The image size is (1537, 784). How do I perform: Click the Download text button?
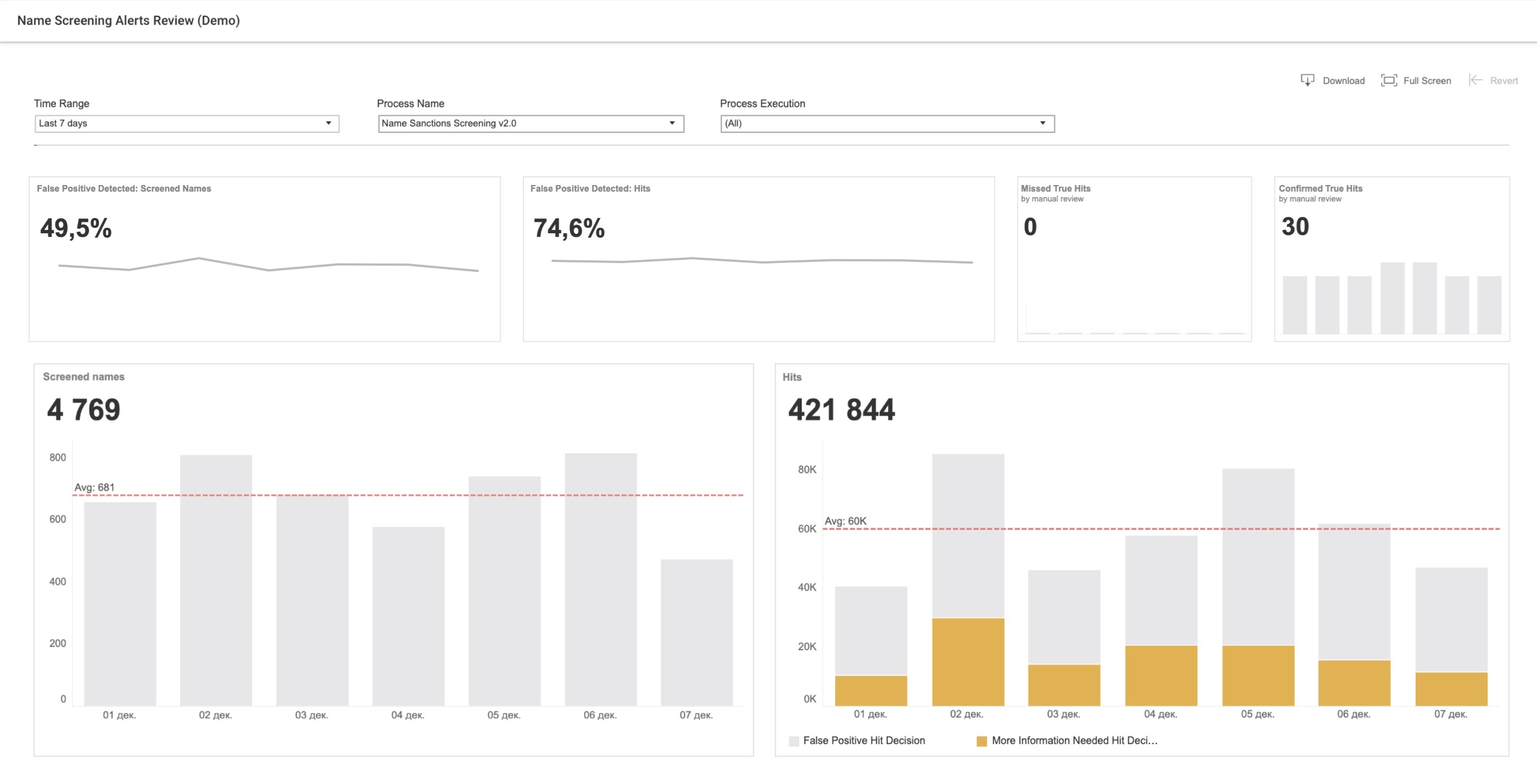coord(1343,81)
